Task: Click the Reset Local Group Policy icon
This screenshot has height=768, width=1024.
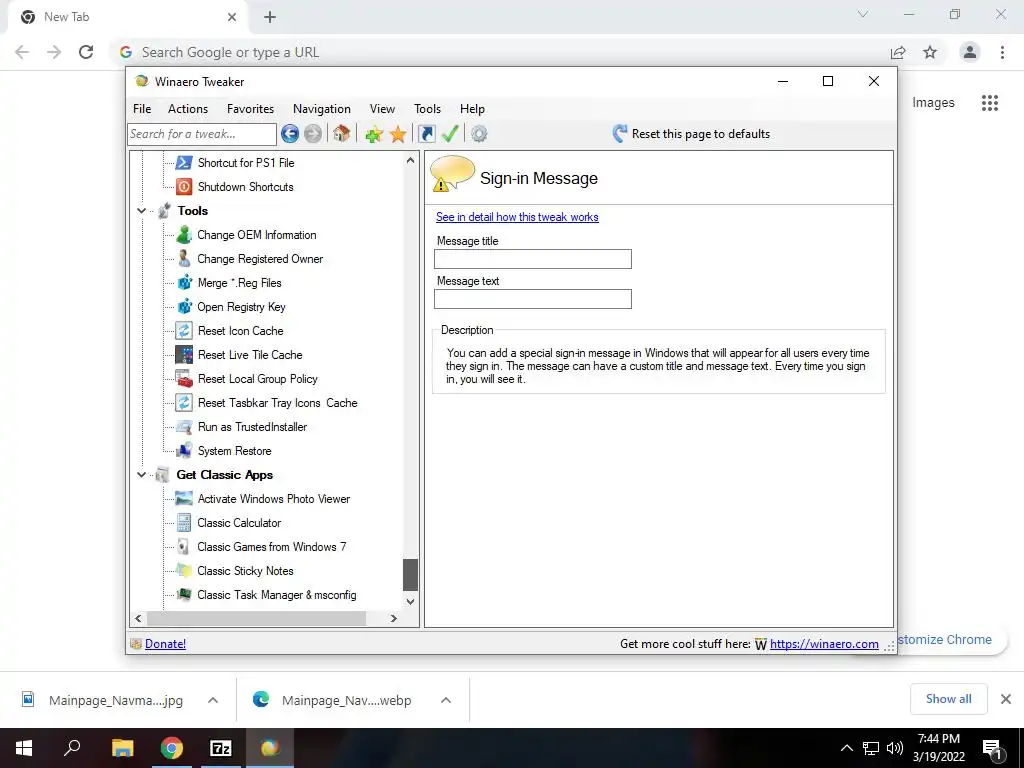Action: (184, 379)
